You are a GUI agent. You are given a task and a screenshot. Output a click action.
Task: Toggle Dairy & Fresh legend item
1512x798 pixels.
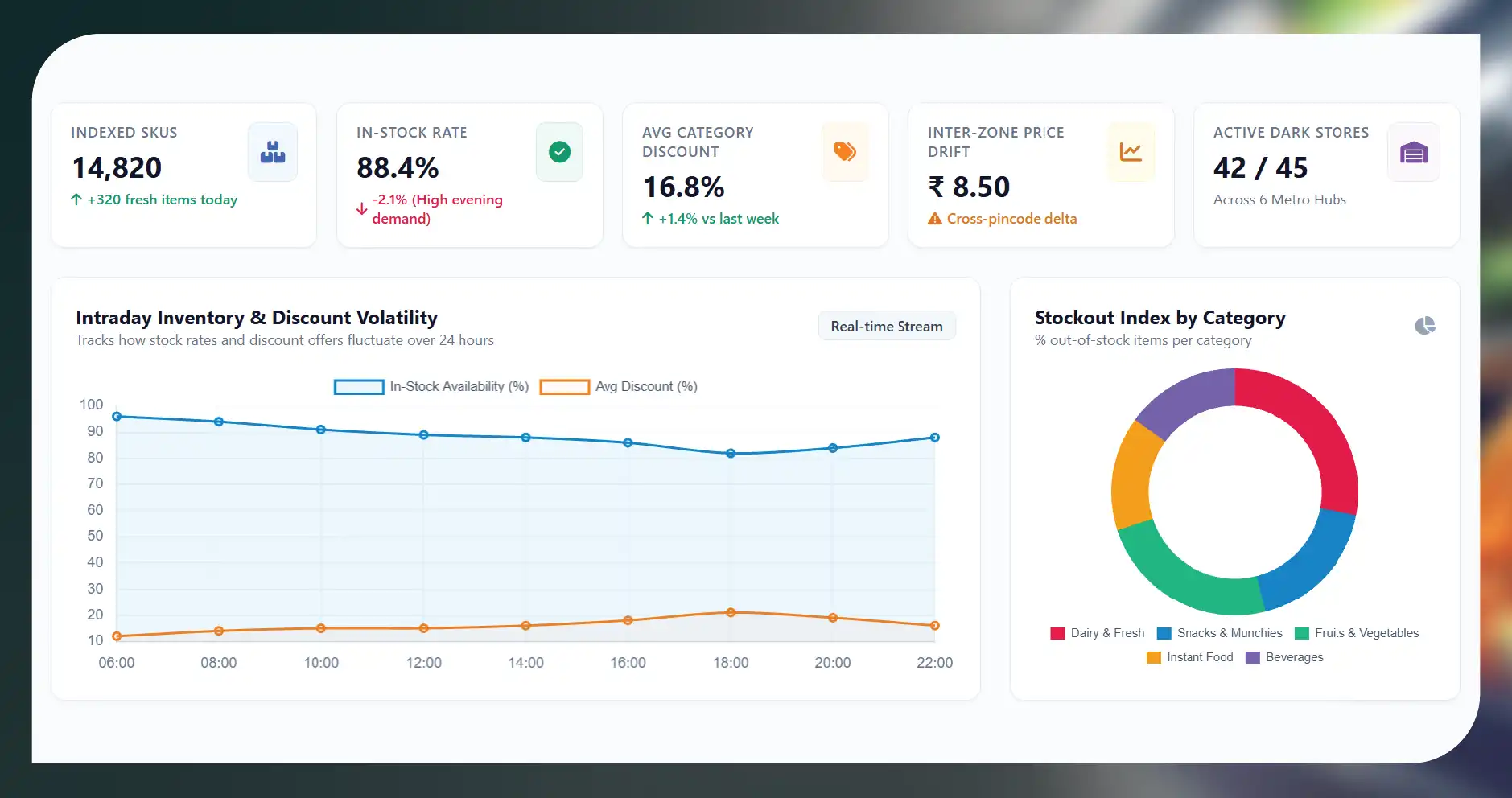pos(1098,633)
